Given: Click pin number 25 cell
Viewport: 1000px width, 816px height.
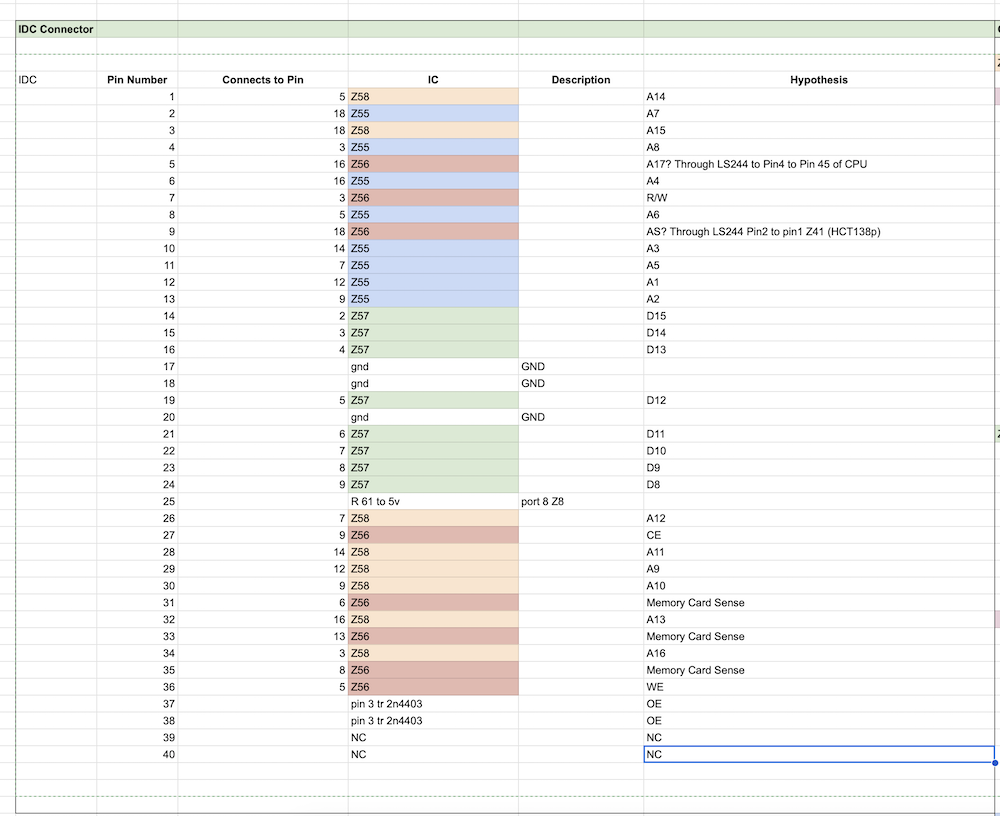Looking at the screenshot, I should click(137, 501).
